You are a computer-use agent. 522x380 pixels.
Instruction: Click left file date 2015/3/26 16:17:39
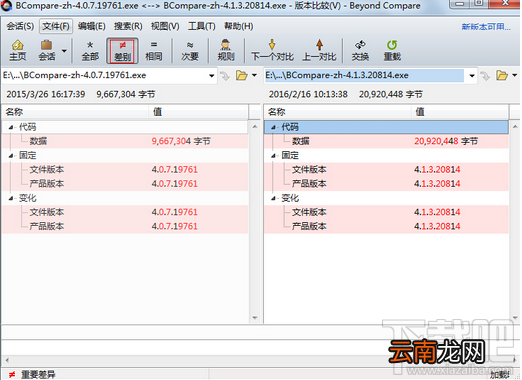pyautogui.click(x=46, y=94)
